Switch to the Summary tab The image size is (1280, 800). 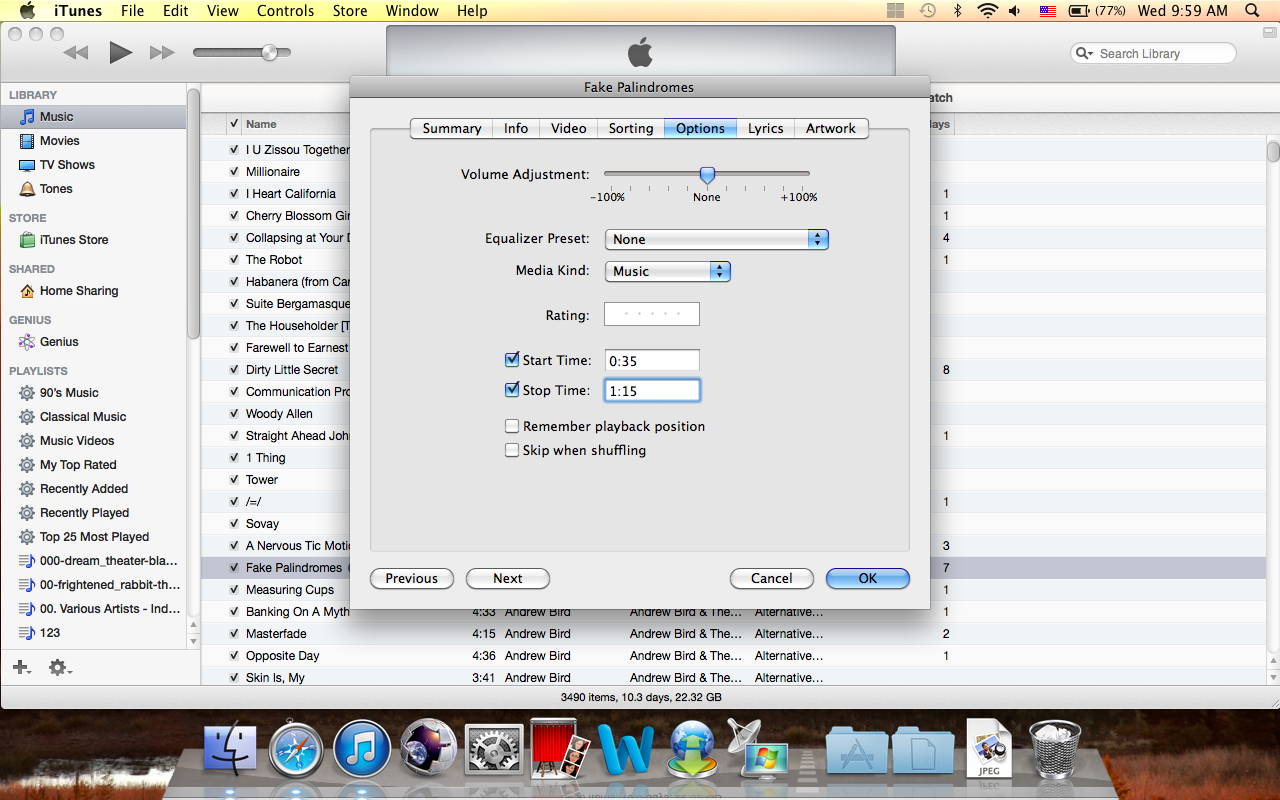(x=451, y=128)
